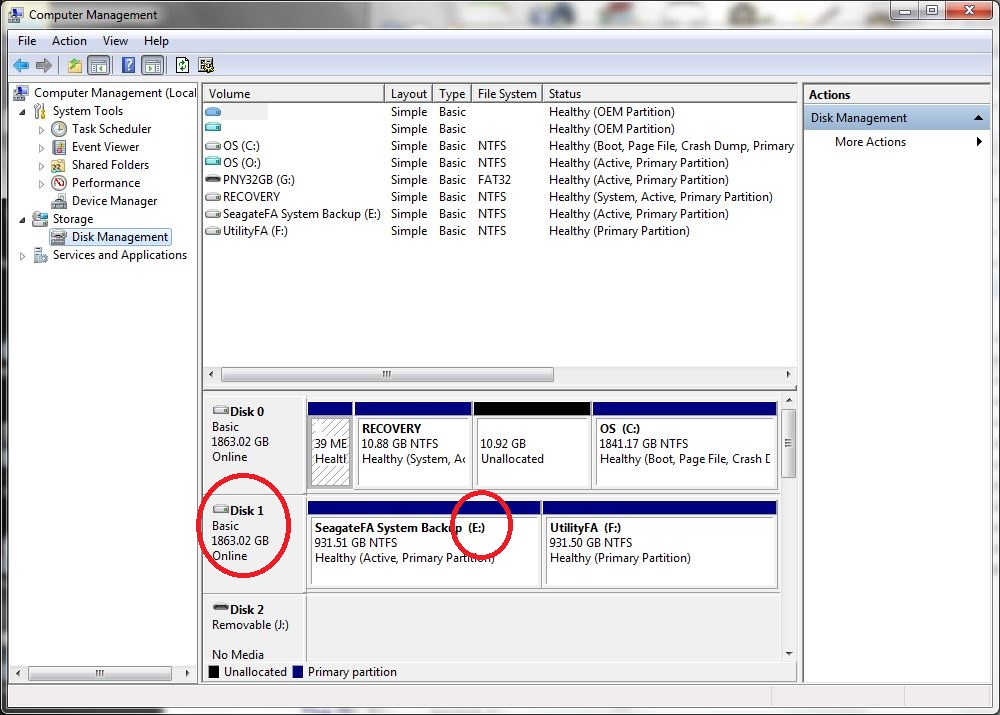1000x715 pixels.
Task: Sort by the File System column header
Action: (x=507, y=94)
